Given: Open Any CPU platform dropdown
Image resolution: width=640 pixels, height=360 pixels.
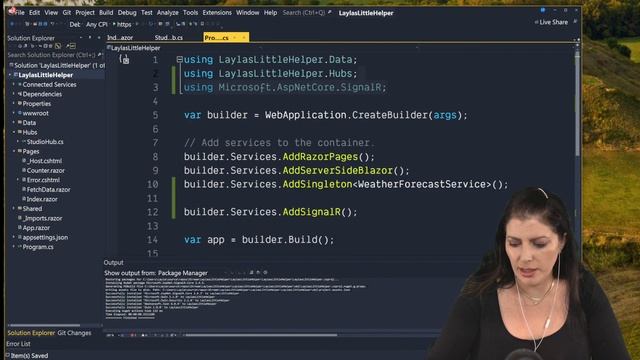Looking at the screenshot, I should click(96, 24).
